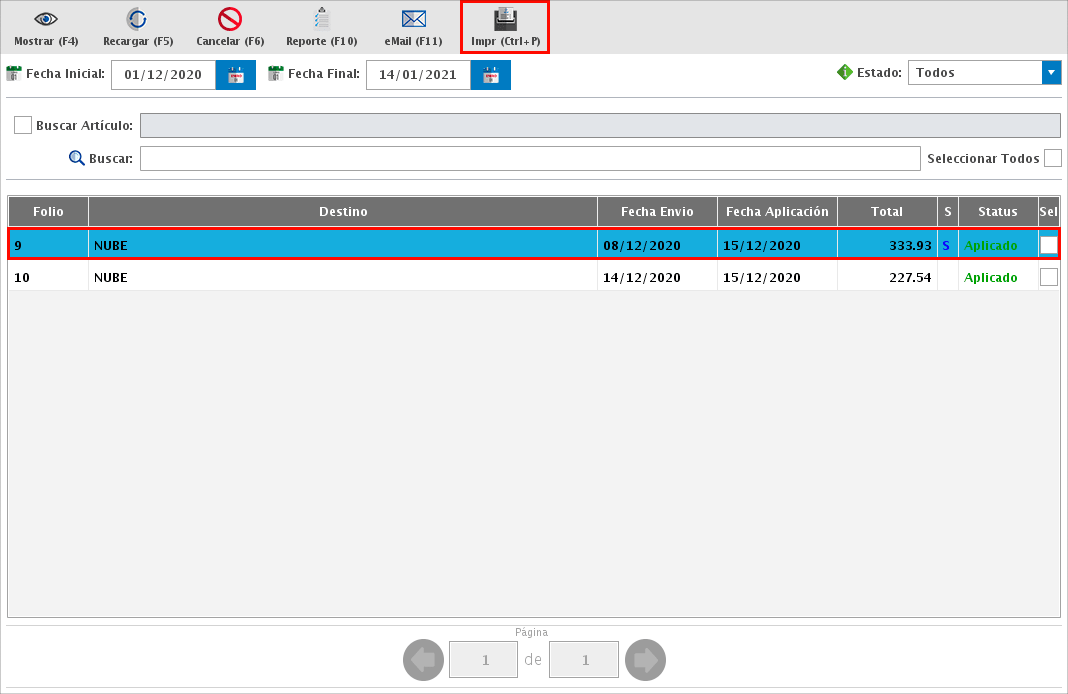Click the Mostrar eye icon
This screenshot has width=1068, height=694.
tap(46, 19)
